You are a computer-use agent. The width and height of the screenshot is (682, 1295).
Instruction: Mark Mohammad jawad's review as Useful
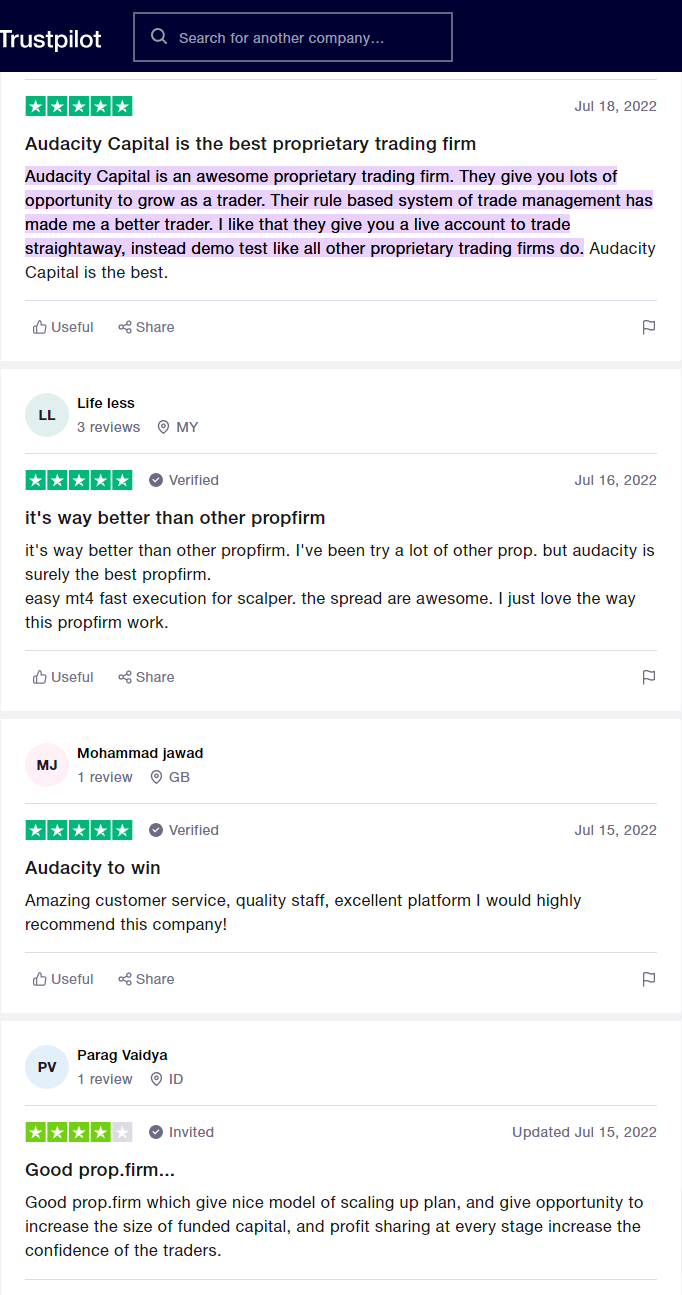63,979
